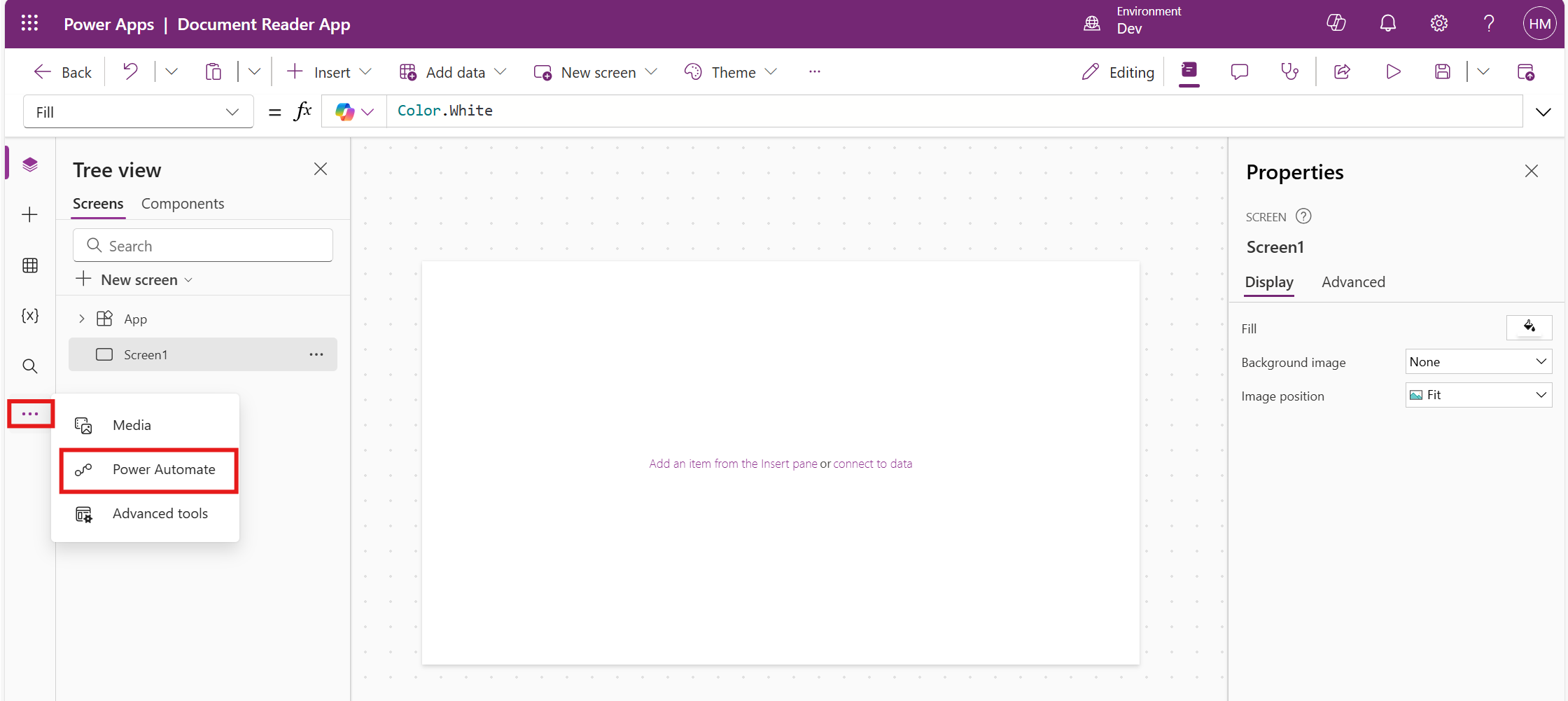Open the Data pane sidebar icon
Viewport: 1568px width, 701px height.
[x=30, y=265]
